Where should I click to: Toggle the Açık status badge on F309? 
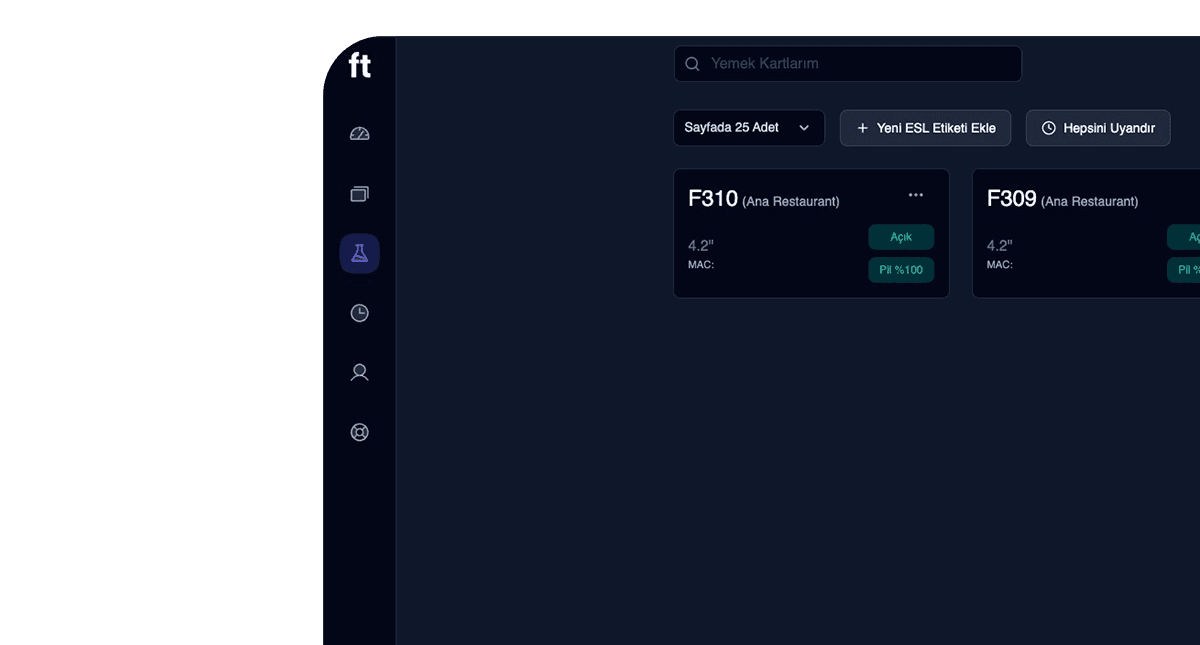click(1185, 237)
